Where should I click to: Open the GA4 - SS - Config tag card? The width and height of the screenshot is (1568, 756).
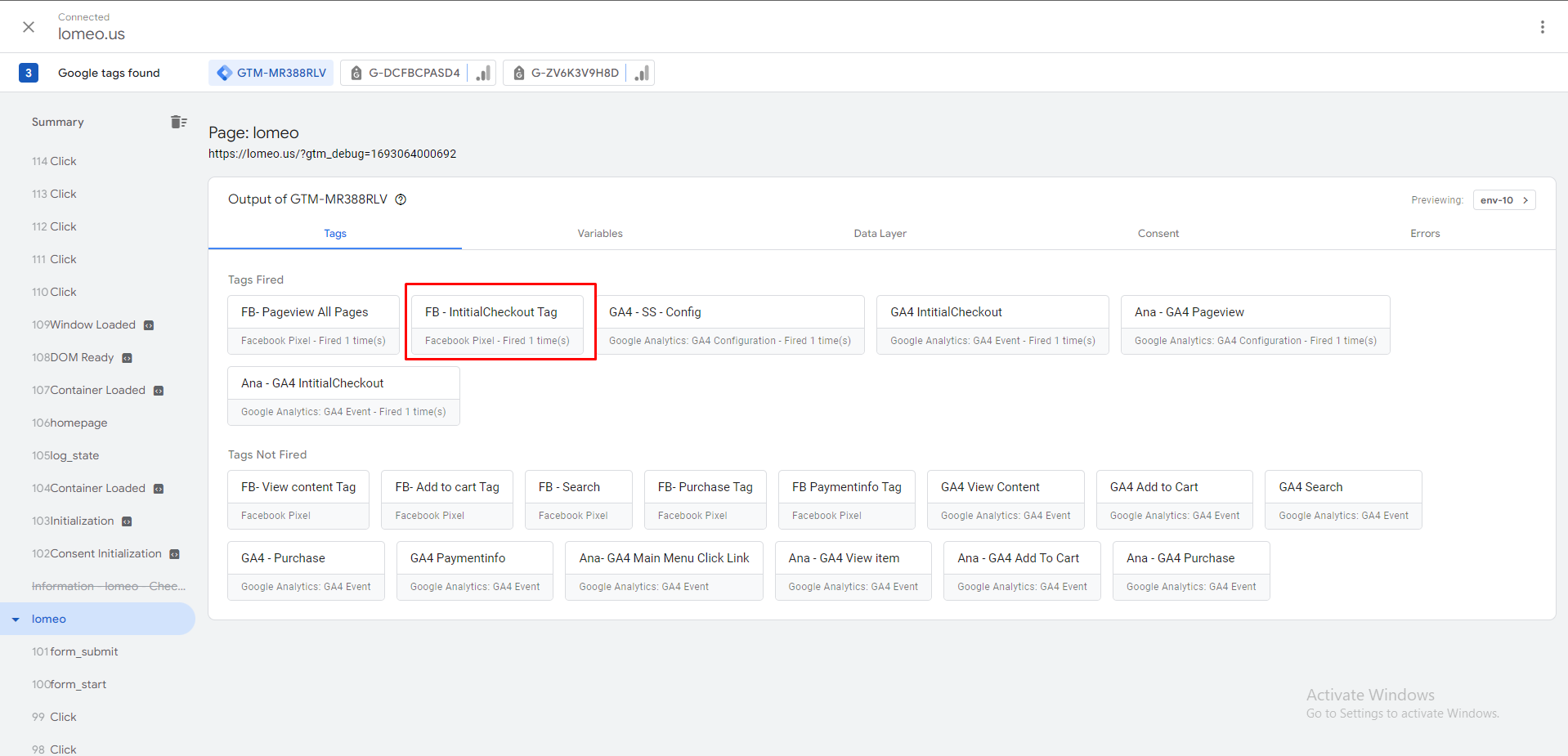729,324
